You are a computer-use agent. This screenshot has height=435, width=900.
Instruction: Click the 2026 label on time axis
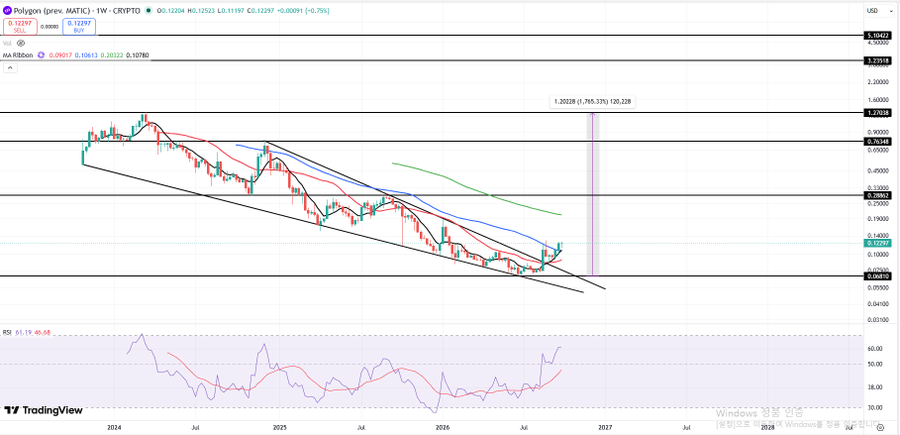[441, 428]
